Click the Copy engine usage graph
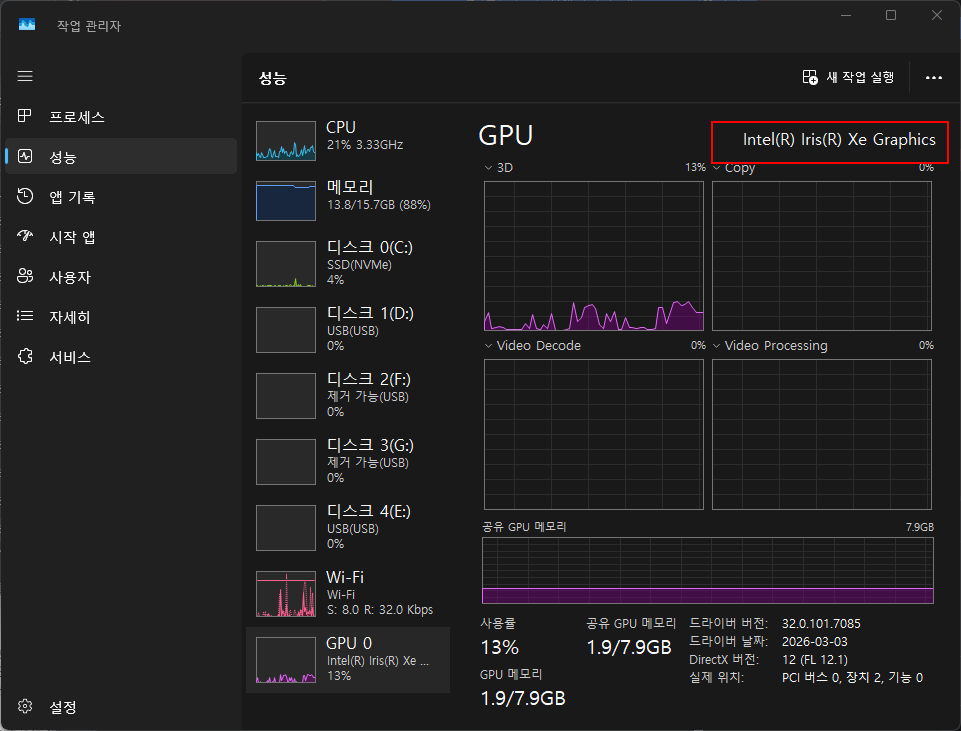The height and width of the screenshot is (731, 961). click(821, 256)
